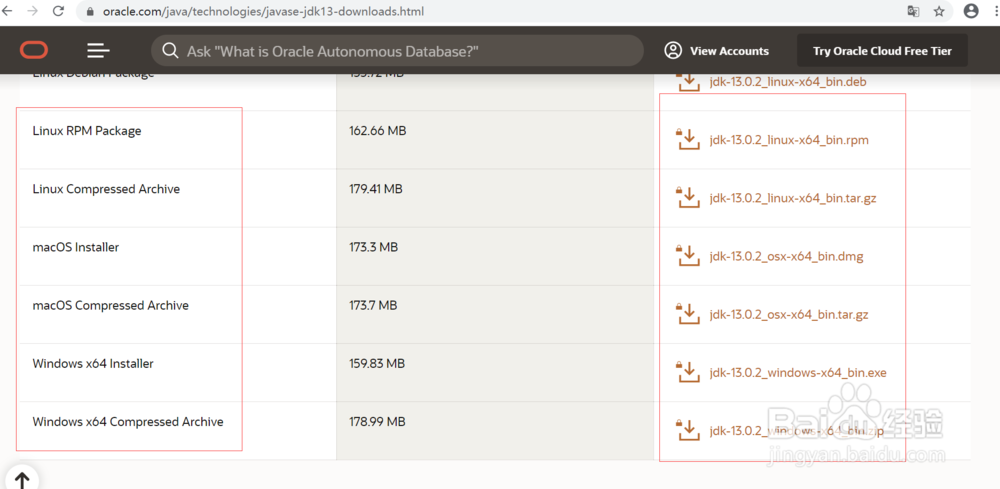This screenshot has width=1000, height=489.
Task: Click download icon for osx-x64_bin.dmg
Action: pos(688,256)
